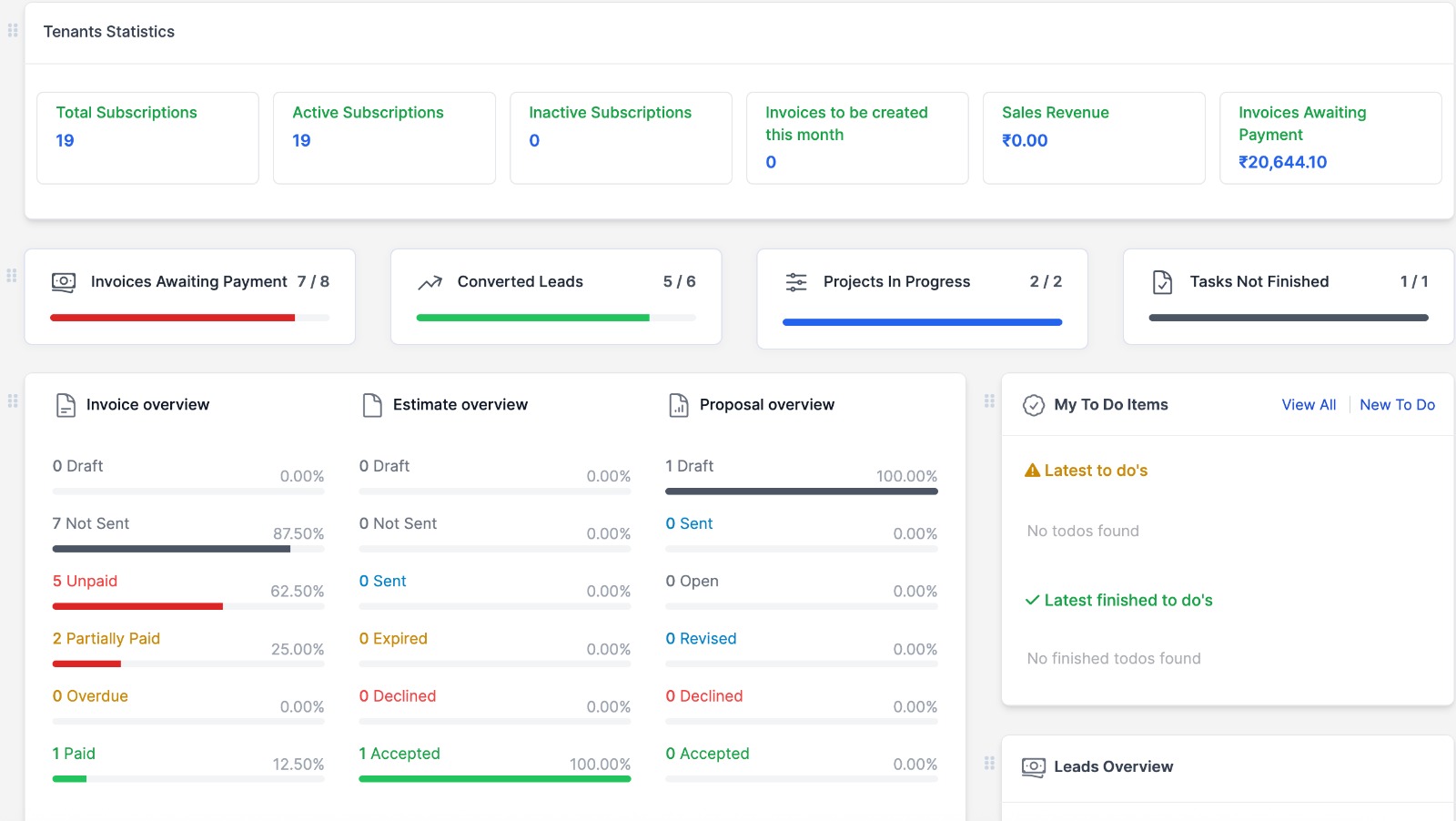Click the Converted Leads trend arrow icon
This screenshot has height=821, width=1456.
click(x=430, y=282)
